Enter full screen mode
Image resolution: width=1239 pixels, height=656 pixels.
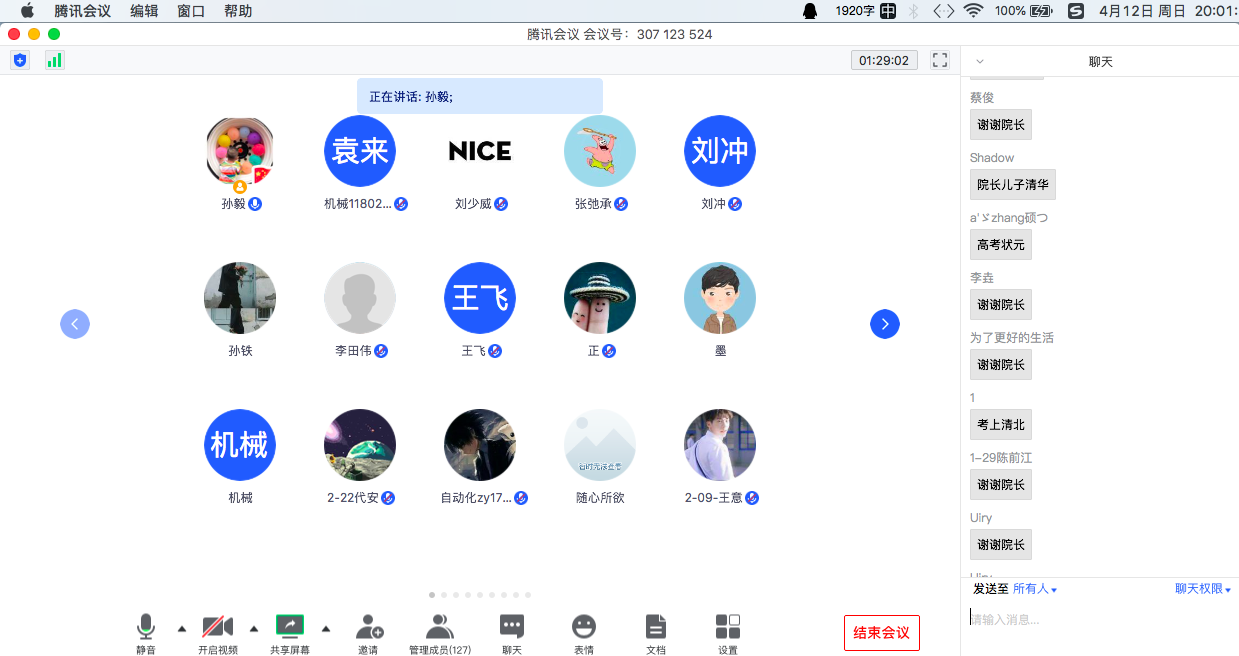(940, 60)
